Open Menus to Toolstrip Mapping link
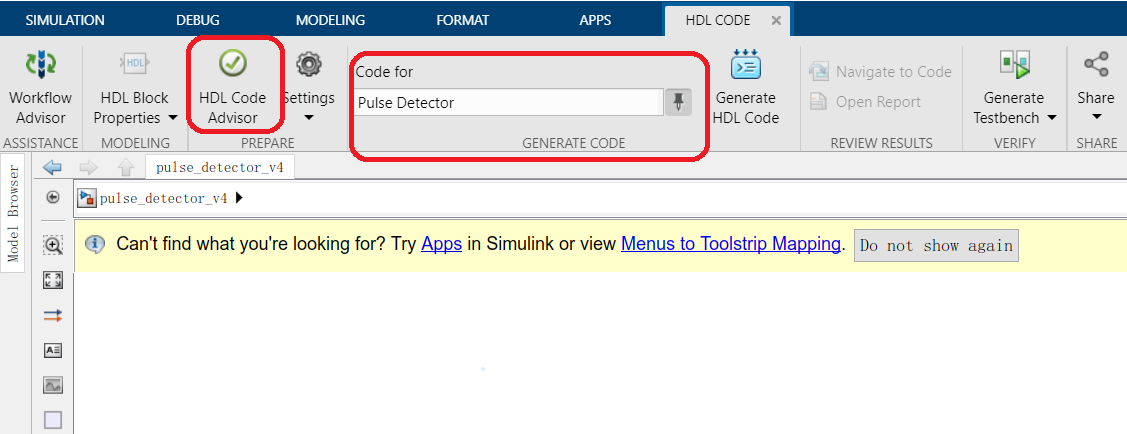This screenshot has width=1127, height=434. pyautogui.click(x=730, y=244)
